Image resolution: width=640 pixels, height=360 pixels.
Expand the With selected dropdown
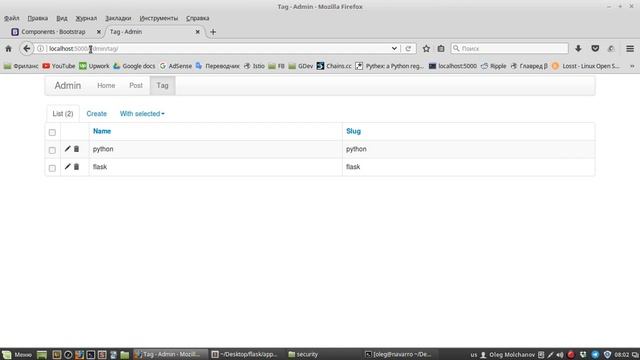click(x=142, y=114)
